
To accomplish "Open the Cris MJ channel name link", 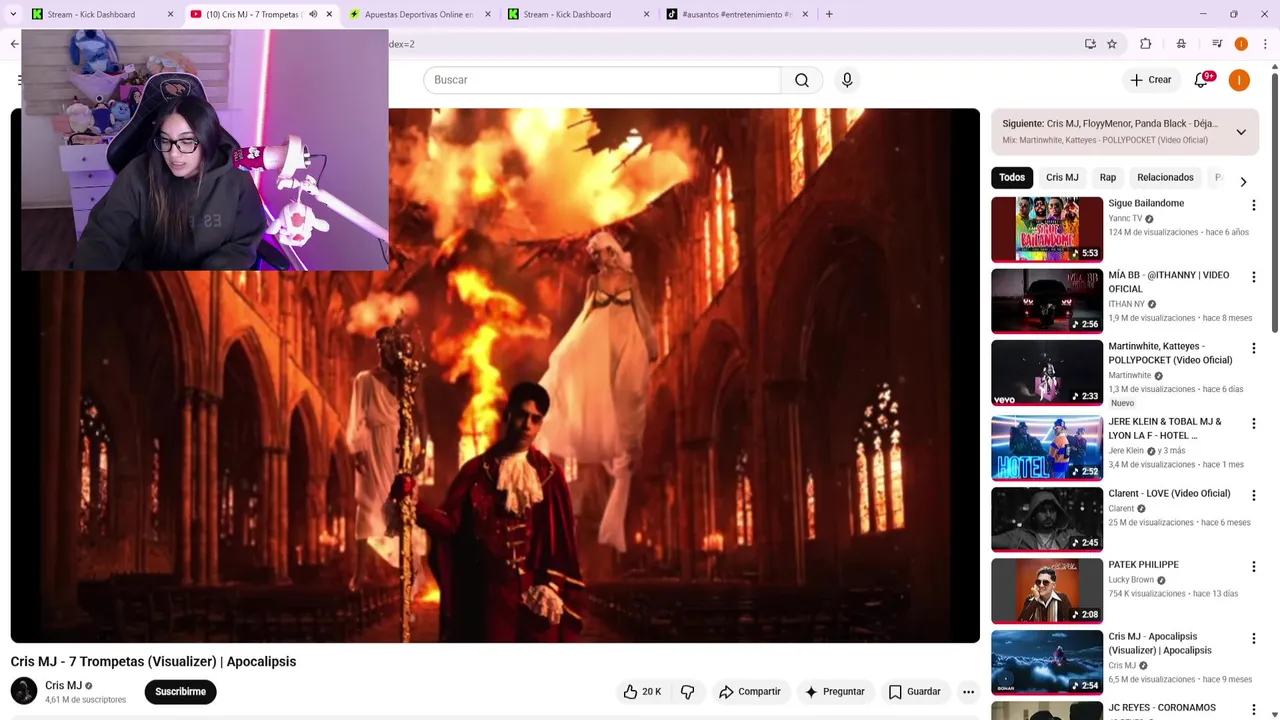I will point(63,685).
